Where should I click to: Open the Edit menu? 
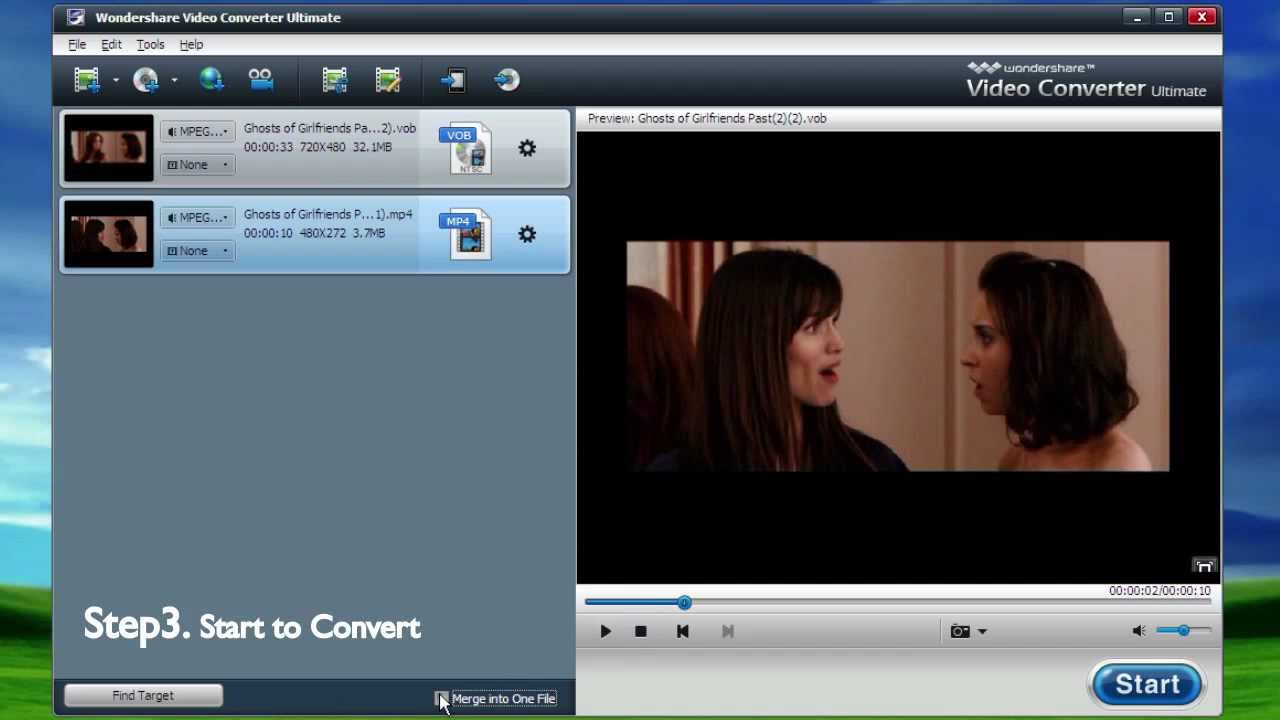(111, 44)
